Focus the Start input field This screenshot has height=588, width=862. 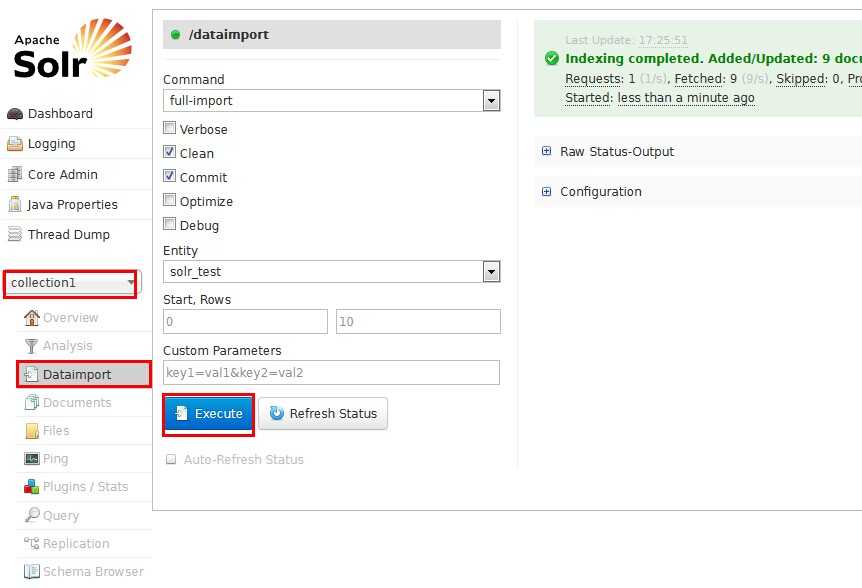pos(245,321)
